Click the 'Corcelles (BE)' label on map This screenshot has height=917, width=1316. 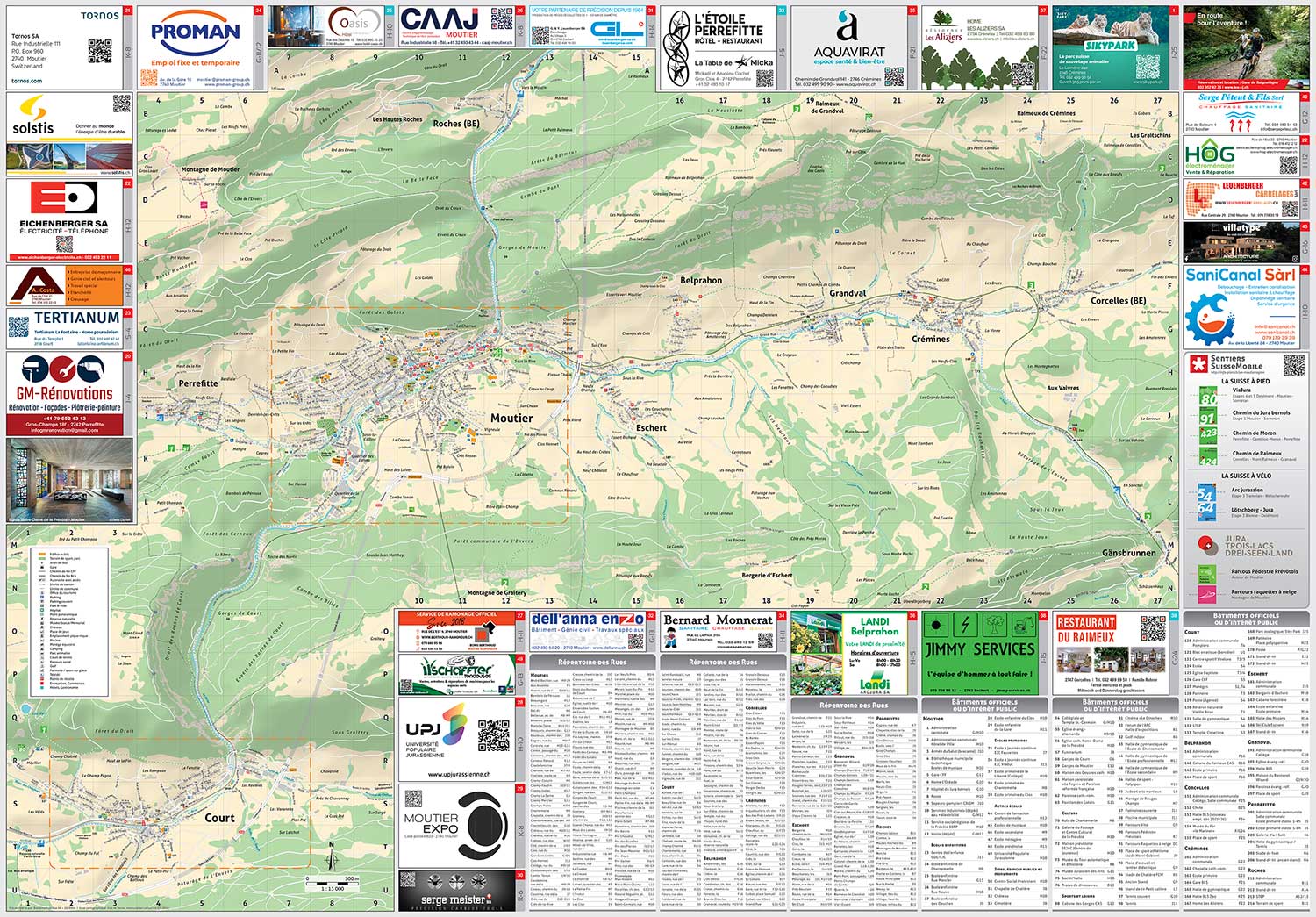1118,301
